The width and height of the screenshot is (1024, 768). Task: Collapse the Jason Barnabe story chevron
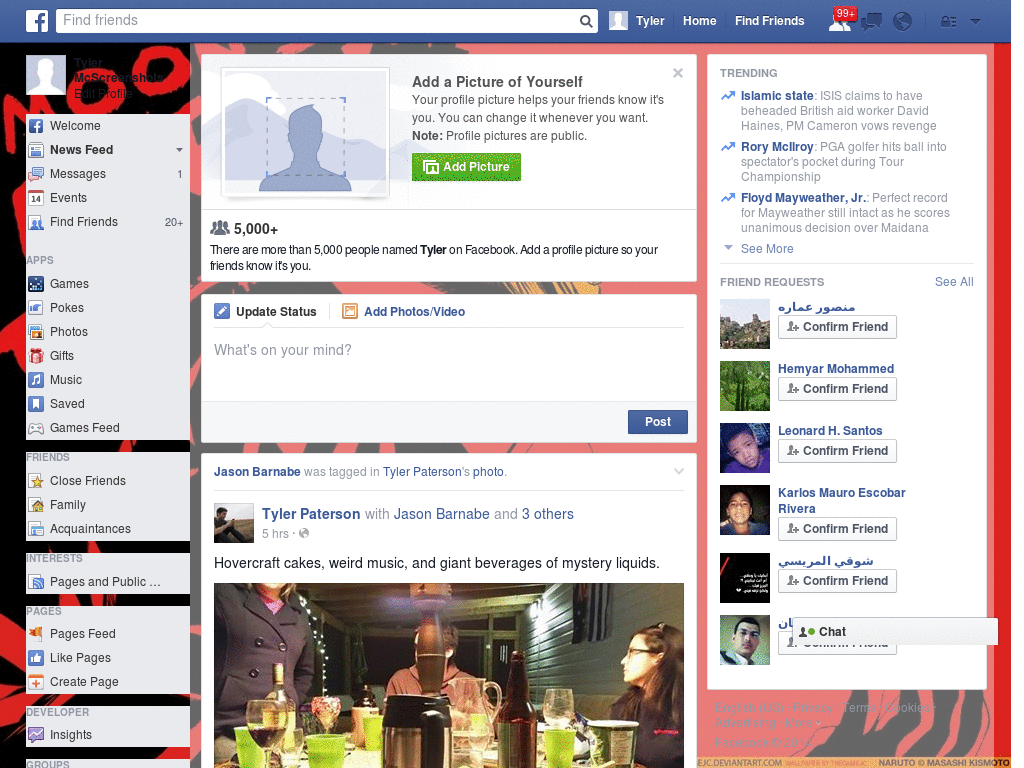(x=679, y=470)
